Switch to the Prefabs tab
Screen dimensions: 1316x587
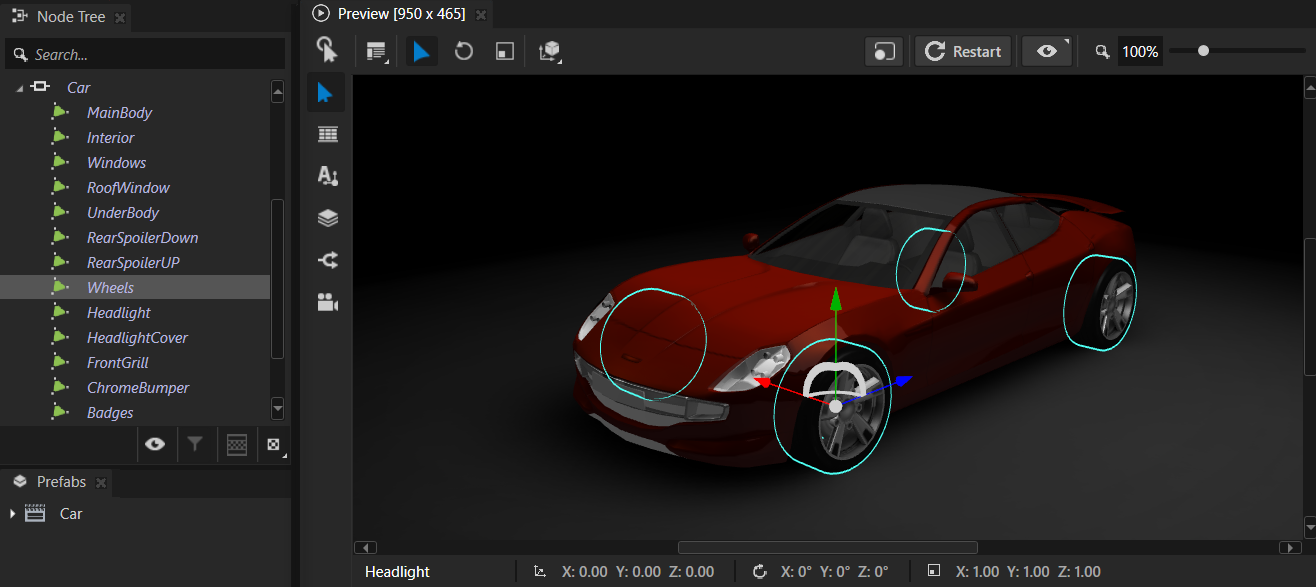(x=55, y=481)
